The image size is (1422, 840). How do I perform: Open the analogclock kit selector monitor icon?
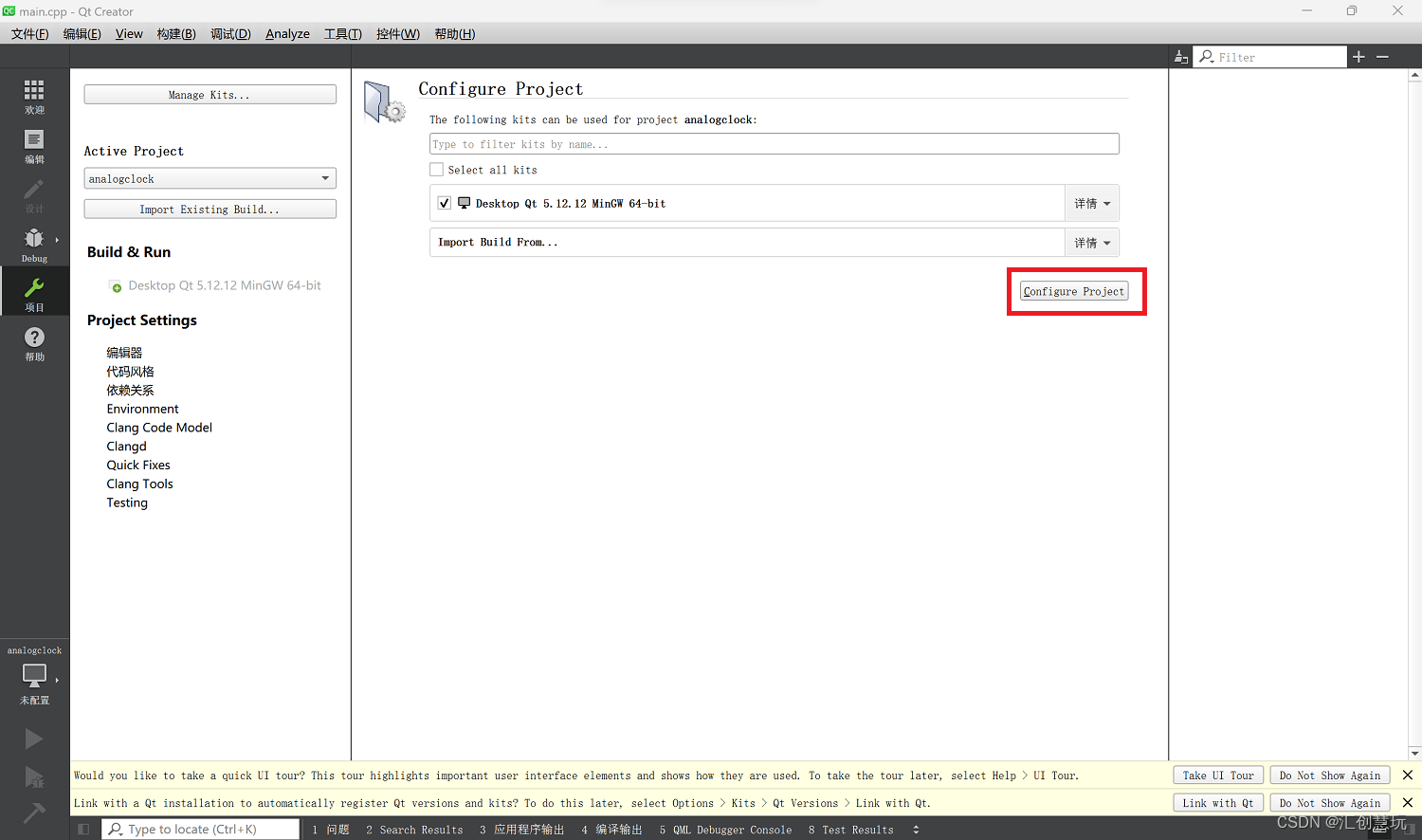click(x=34, y=675)
